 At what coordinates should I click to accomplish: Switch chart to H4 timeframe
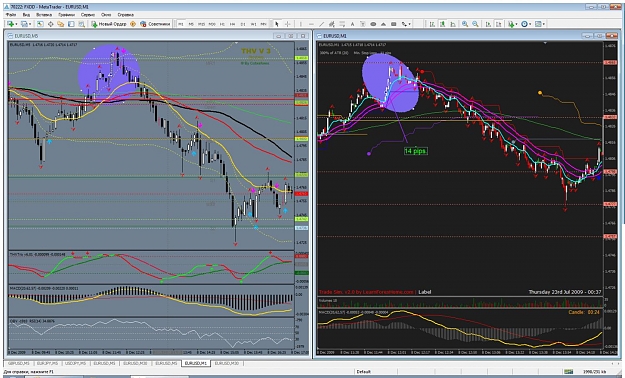pyautogui.click(x=232, y=24)
